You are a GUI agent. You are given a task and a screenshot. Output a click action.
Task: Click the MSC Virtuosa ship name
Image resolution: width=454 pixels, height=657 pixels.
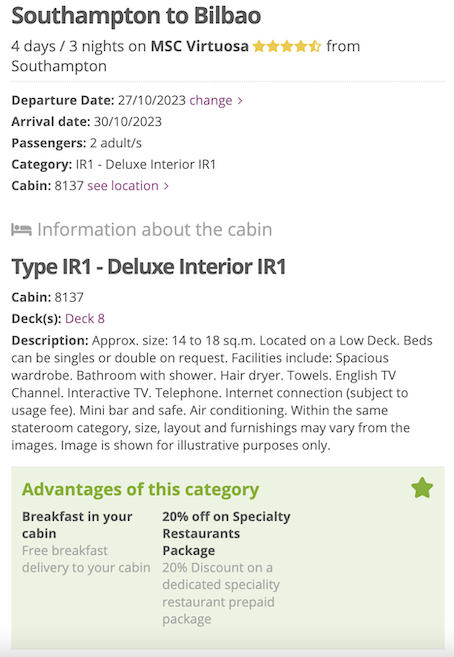199,46
